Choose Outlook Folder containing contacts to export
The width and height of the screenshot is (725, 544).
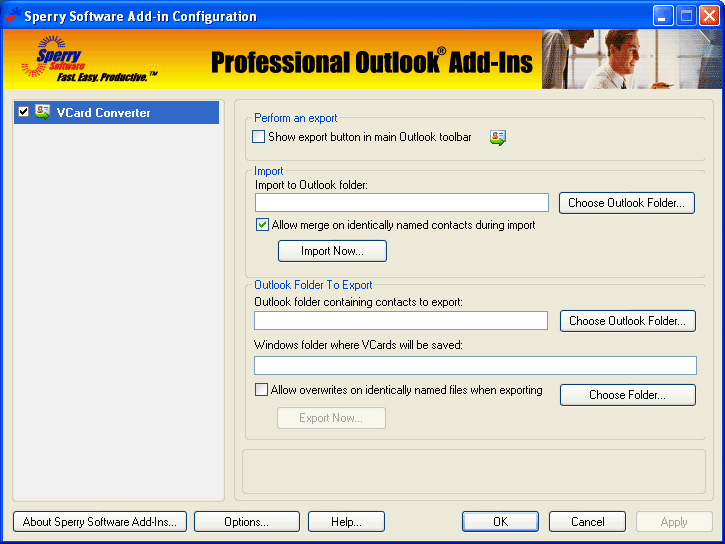[627, 321]
